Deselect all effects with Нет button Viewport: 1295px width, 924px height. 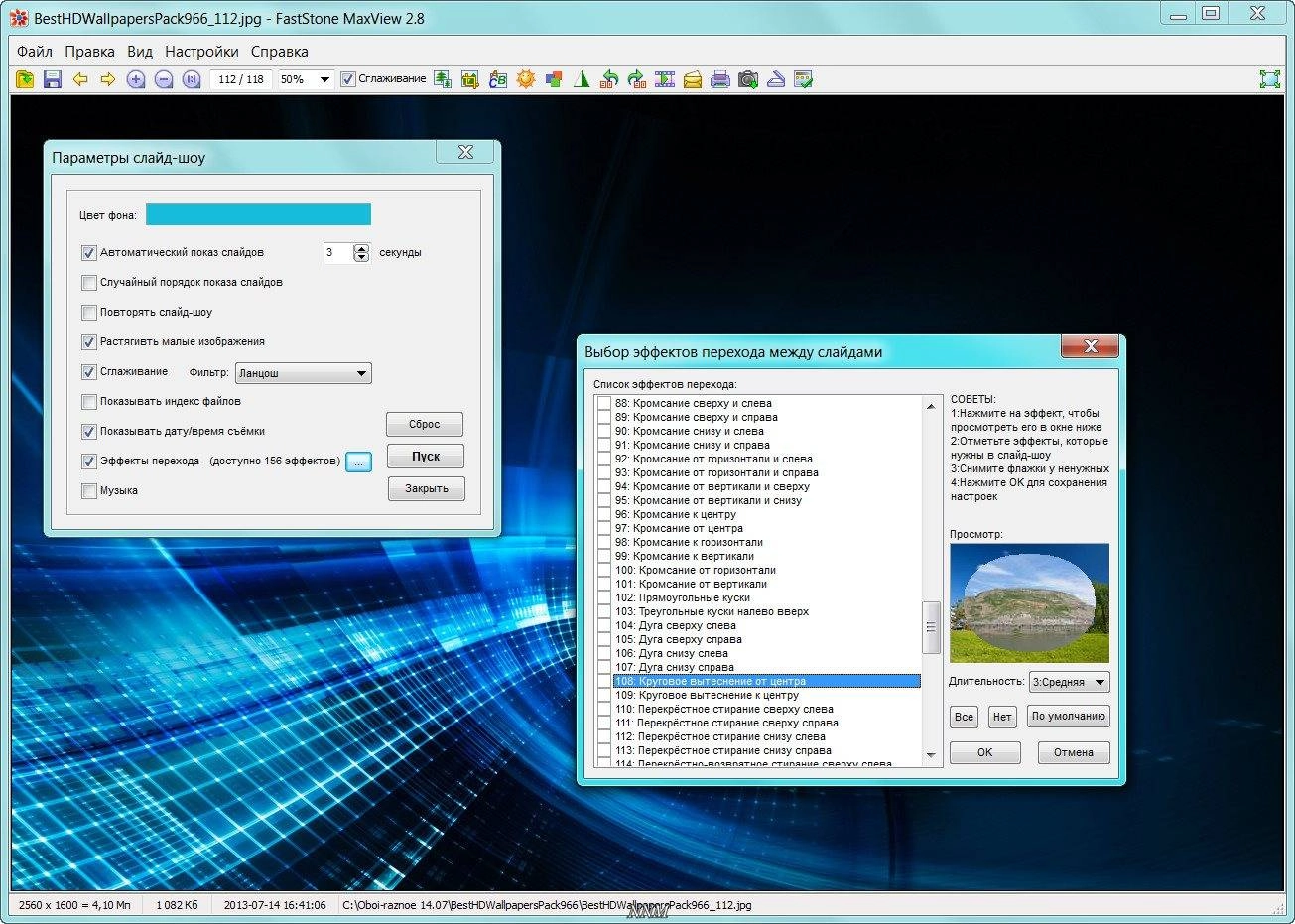pos(1002,717)
